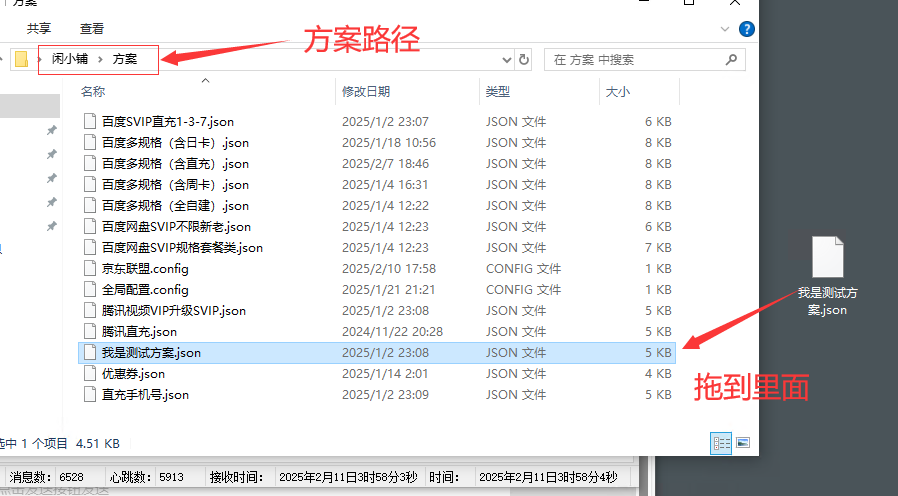Image resolution: width=898 pixels, height=496 pixels.
Task: Click date 2025/1/14 2:01 of 优惠券.json
Action: click(385, 373)
